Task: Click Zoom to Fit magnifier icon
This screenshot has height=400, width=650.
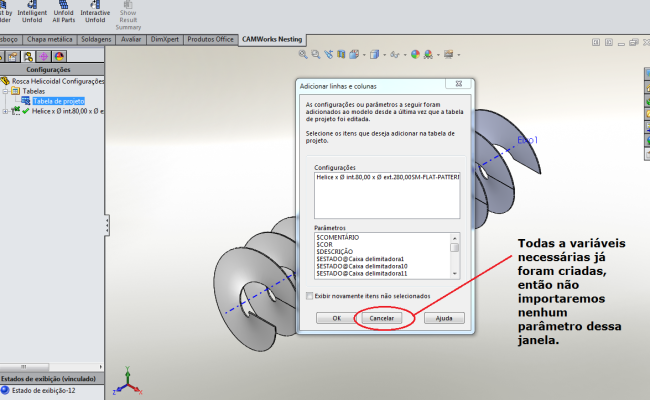Action: [x=302, y=54]
